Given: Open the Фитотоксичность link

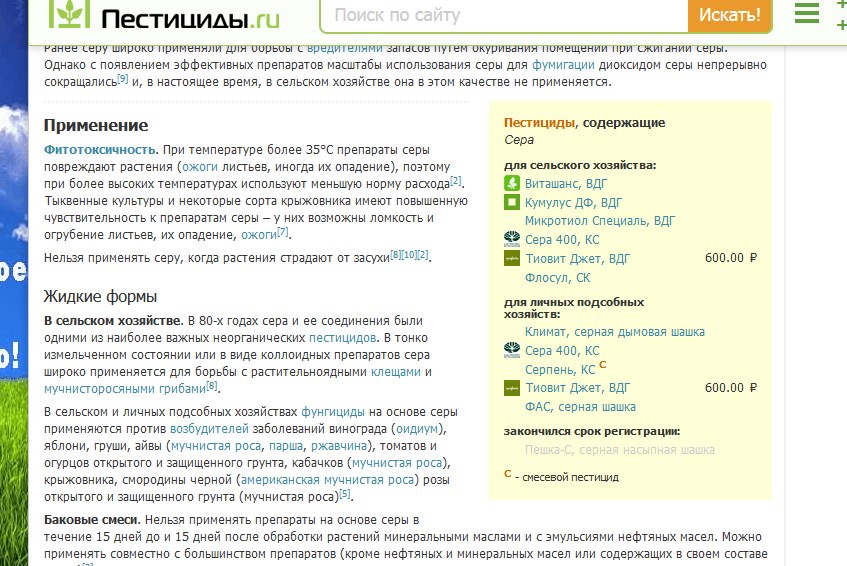Looking at the screenshot, I should tap(100, 148).
